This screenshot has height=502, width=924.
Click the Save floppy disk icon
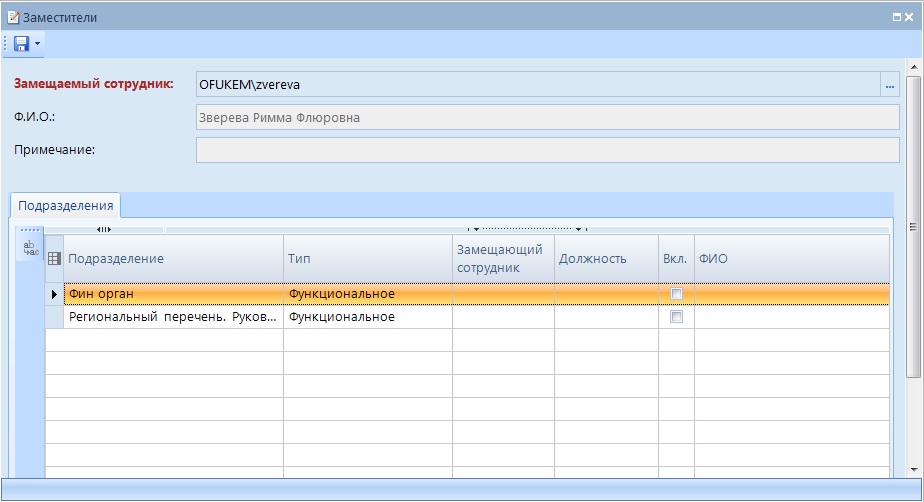point(21,44)
